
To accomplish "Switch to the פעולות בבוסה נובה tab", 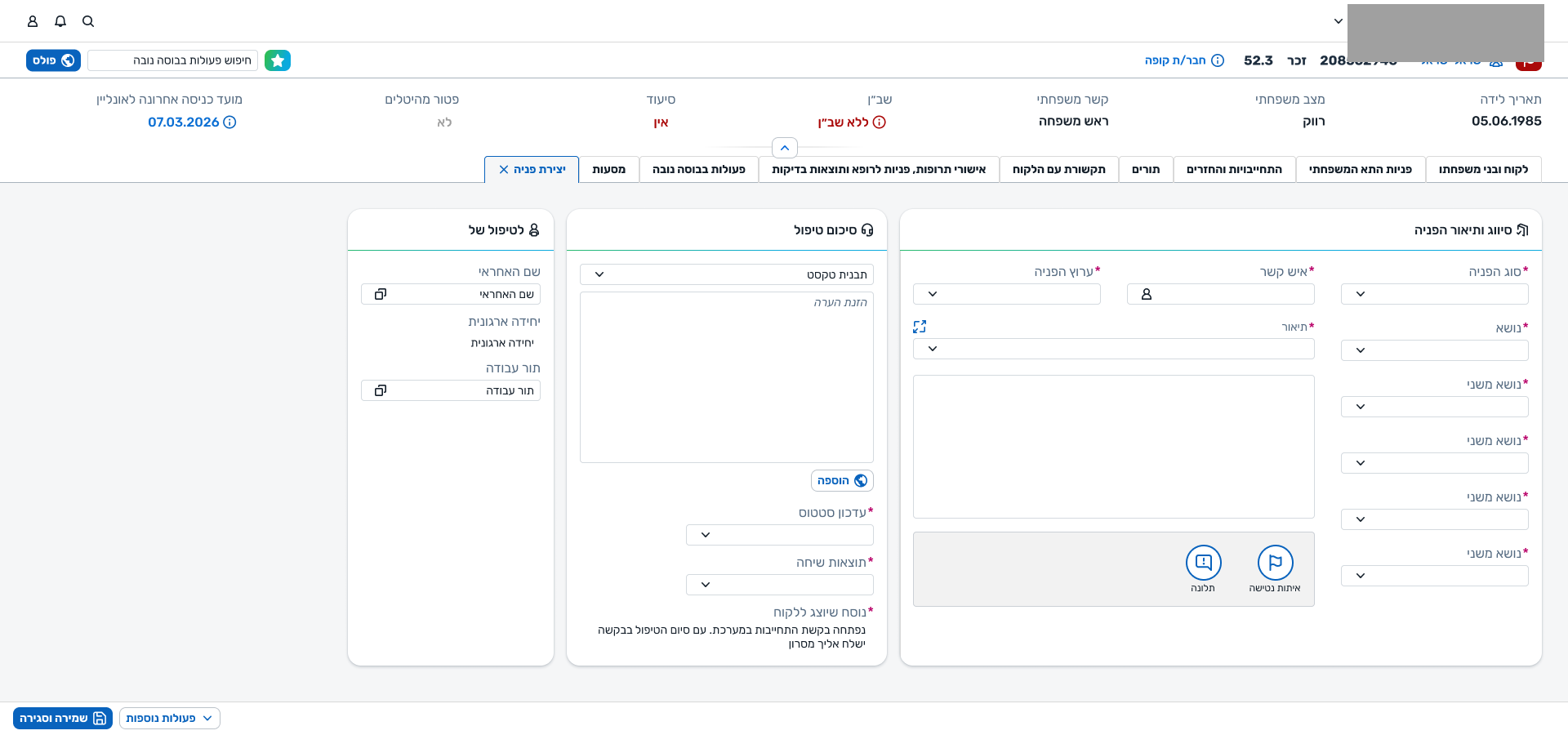I will coord(698,169).
